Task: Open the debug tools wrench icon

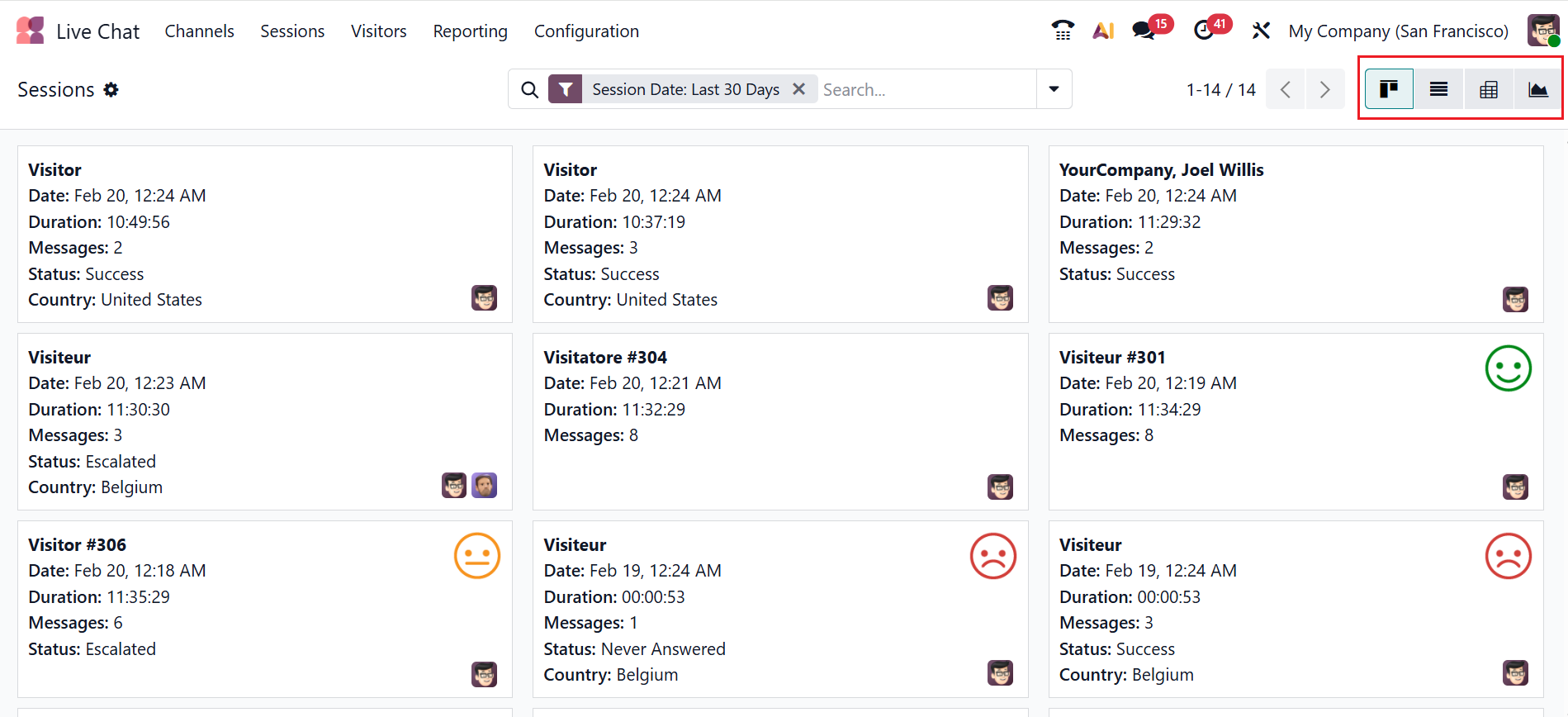Action: point(1260,31)
